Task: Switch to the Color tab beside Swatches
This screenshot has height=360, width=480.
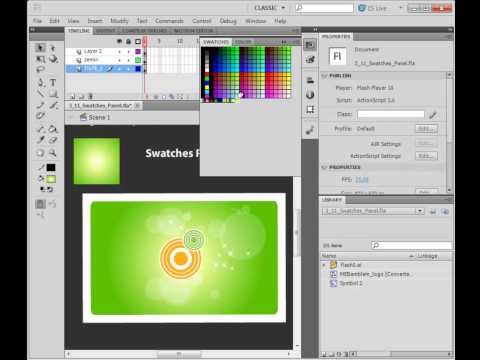Action: pyautogui.click(x=242, y=42)
